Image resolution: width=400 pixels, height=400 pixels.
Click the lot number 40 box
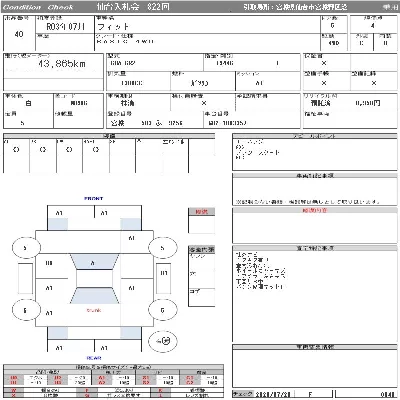point(19,33)
